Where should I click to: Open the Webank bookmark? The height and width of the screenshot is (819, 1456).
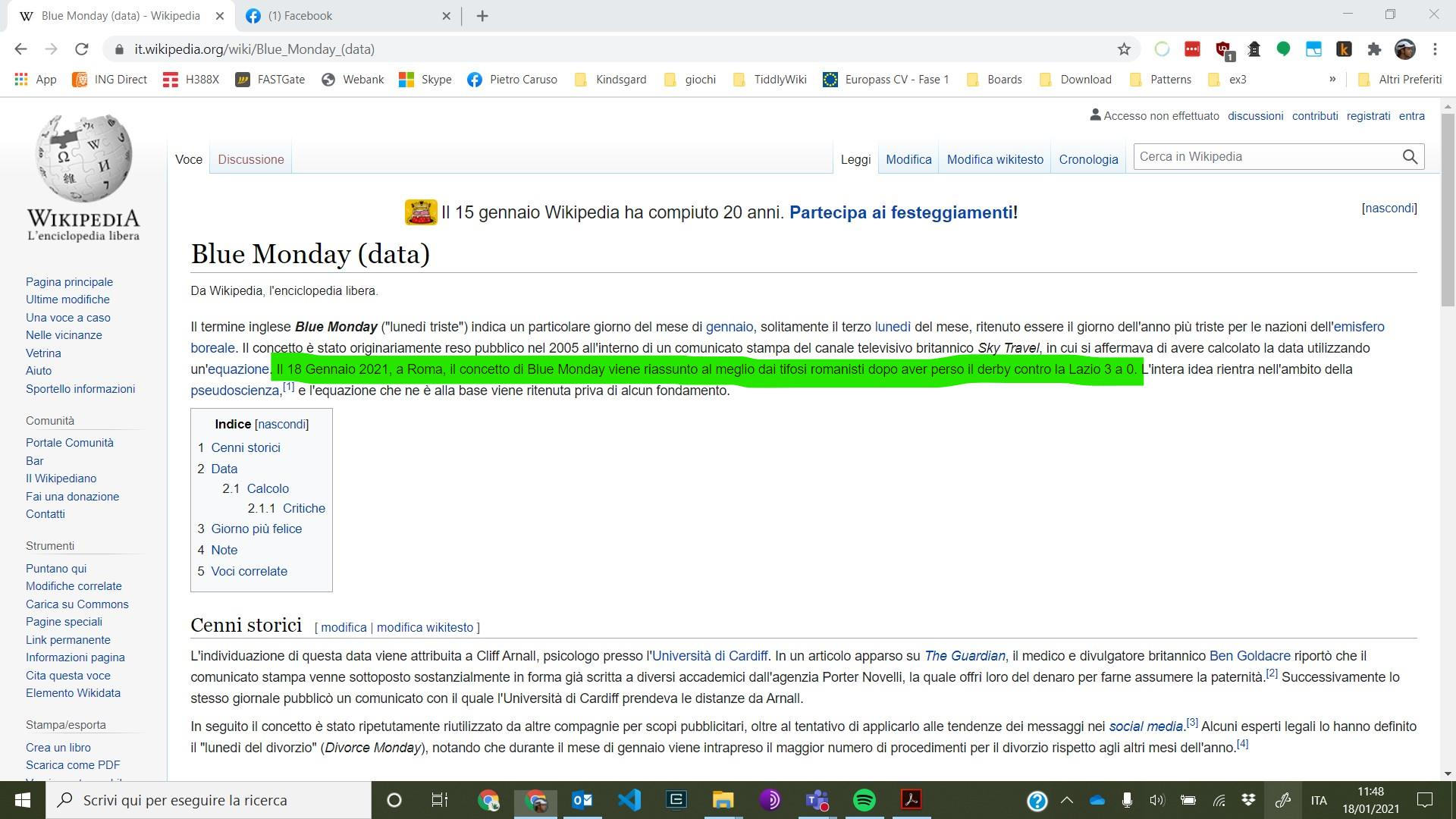[x=353, y=80]
